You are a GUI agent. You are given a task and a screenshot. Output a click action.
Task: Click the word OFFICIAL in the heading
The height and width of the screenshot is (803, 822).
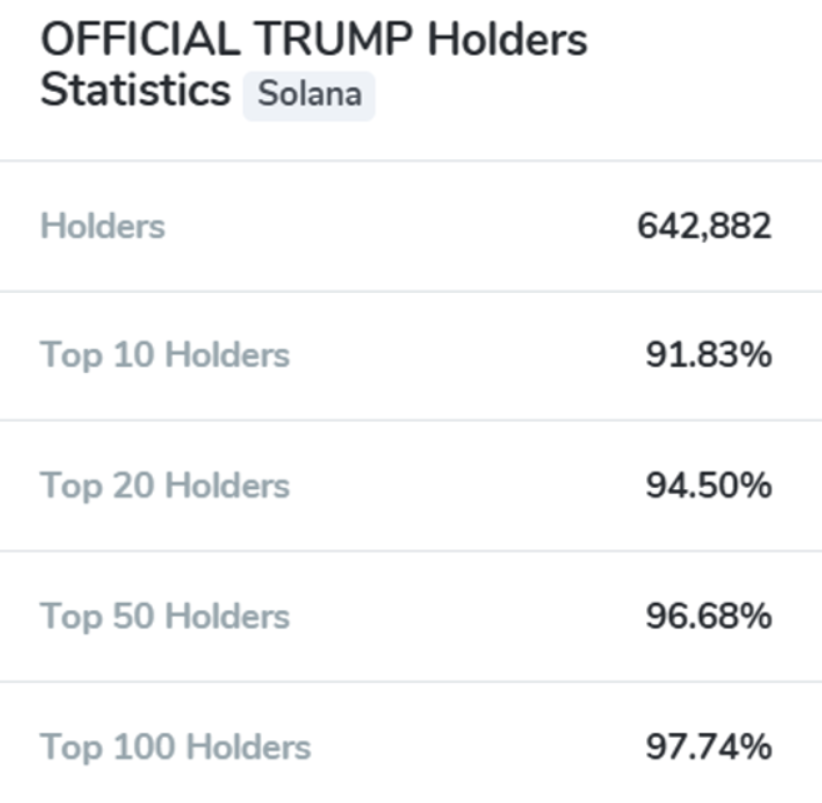[139, 40]
